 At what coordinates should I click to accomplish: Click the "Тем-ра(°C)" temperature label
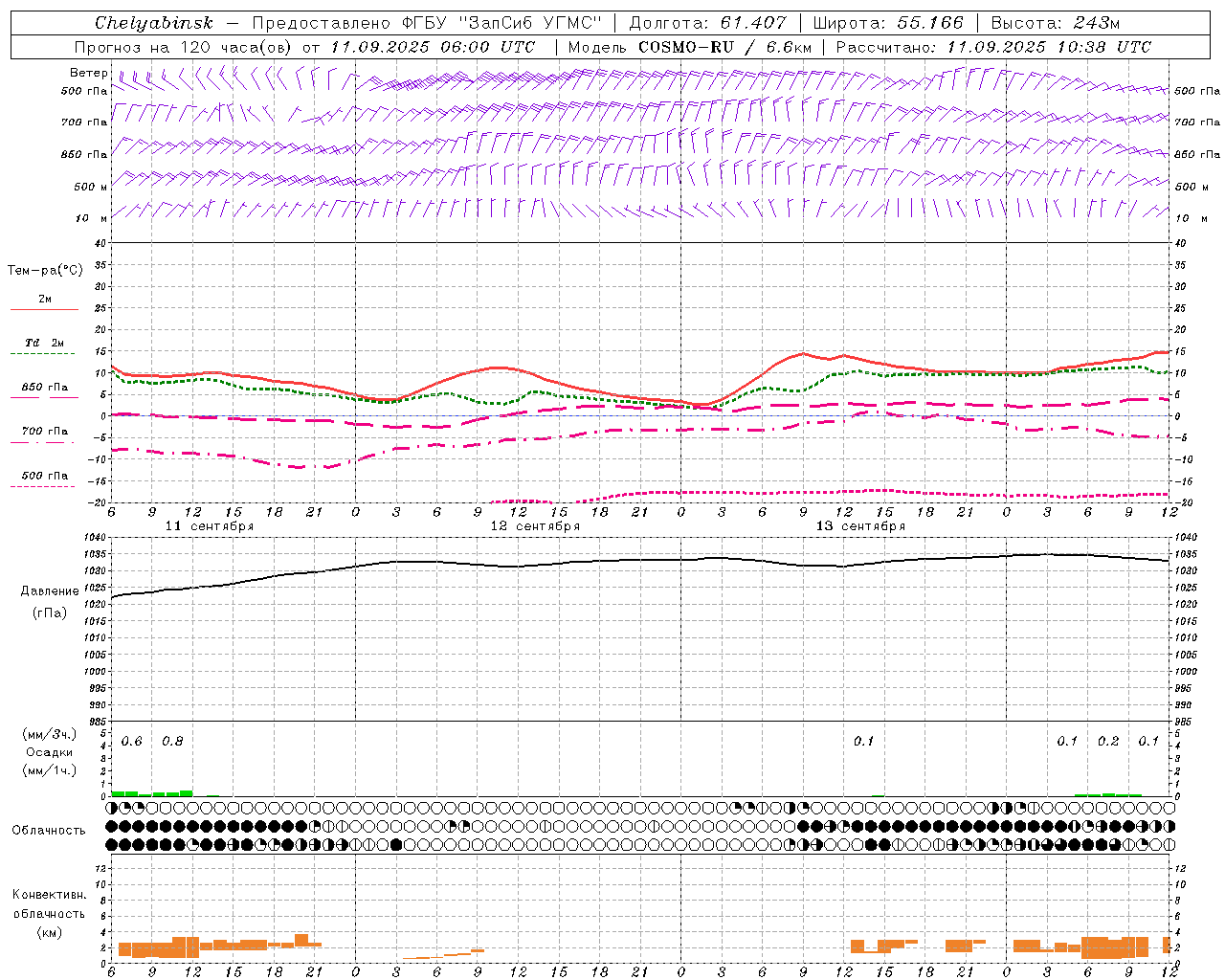(45, 271)
